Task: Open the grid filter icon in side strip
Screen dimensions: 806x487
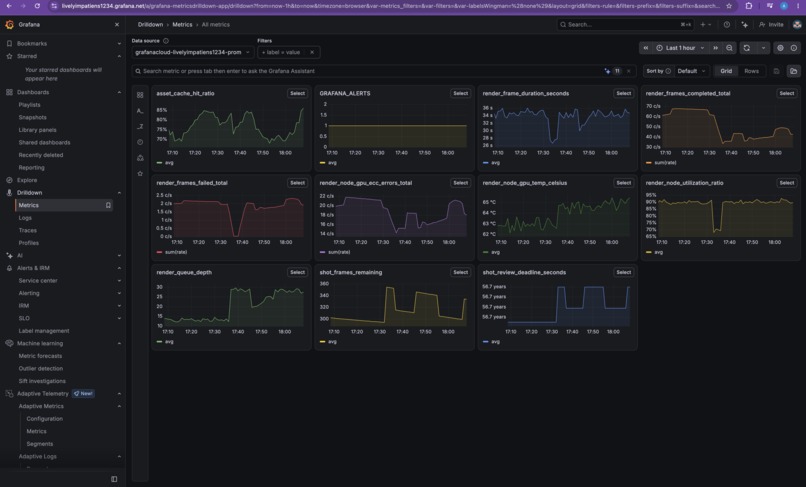Action: tap(140, 95)
